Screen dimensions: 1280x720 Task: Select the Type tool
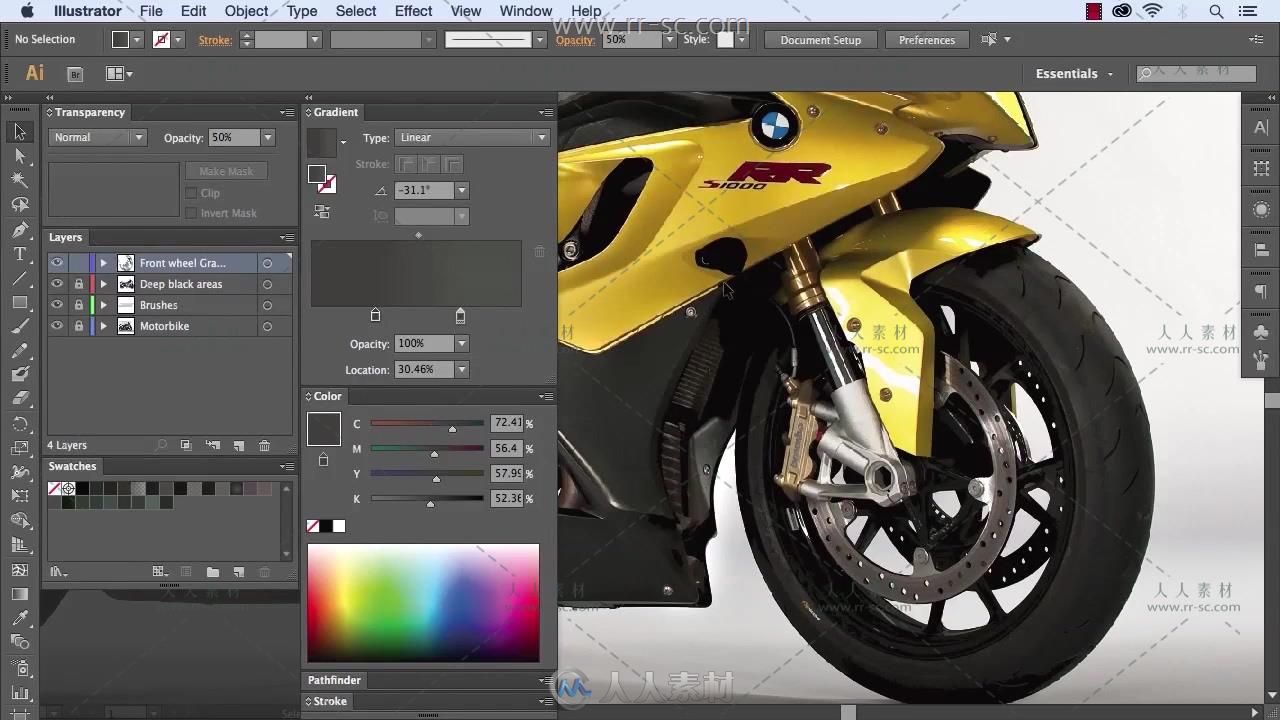pos(19,254)
